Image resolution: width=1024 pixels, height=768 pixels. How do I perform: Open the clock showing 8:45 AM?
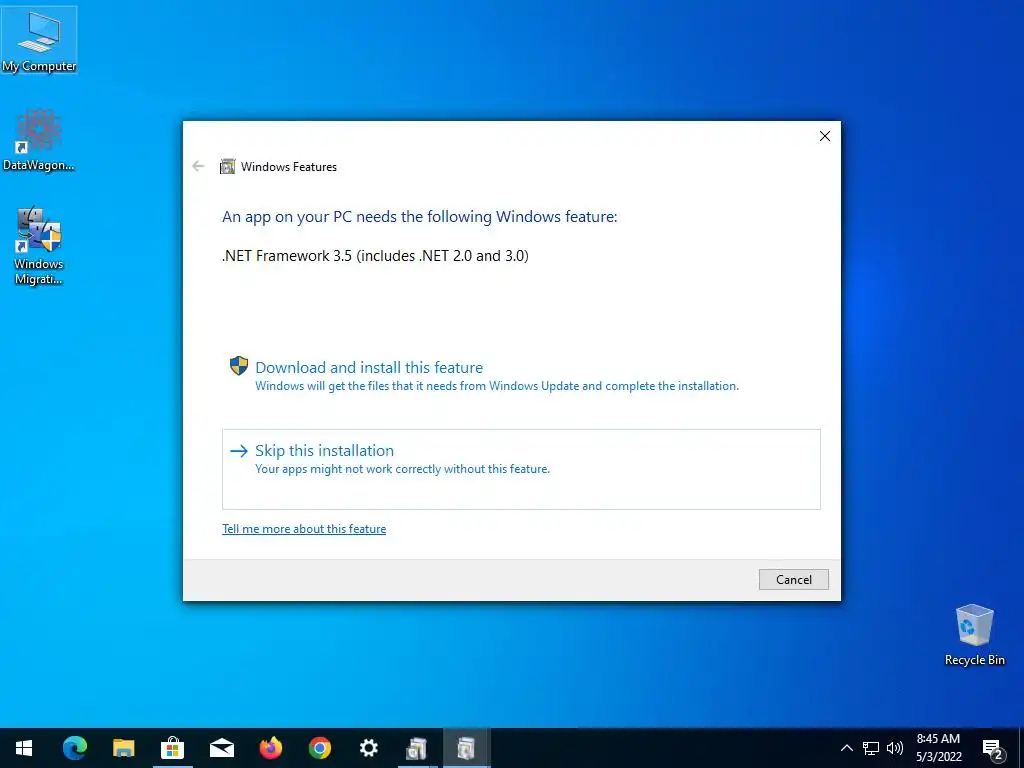(938, 748)
